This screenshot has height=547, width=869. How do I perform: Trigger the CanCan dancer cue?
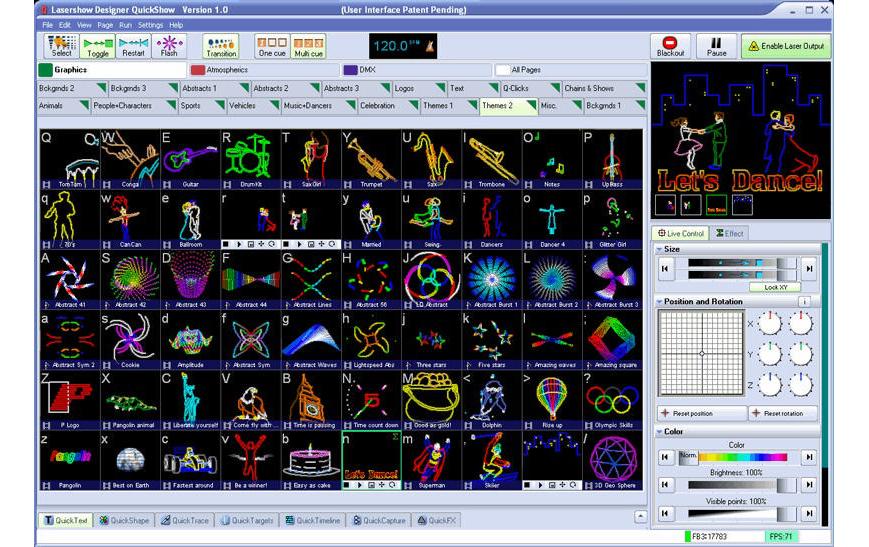pyautogui.click(x=130, y=219)
